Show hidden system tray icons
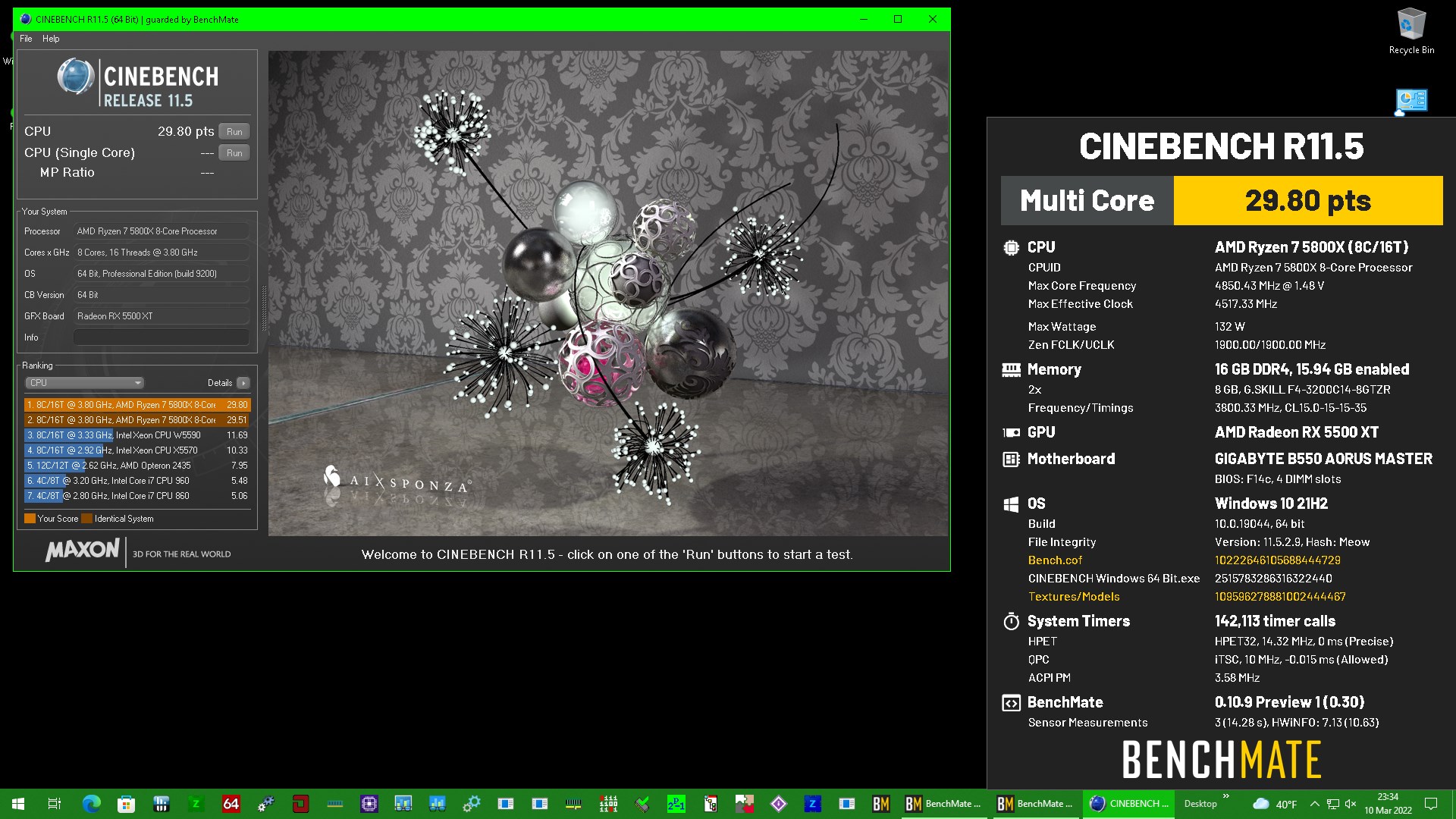Viewport: 1456px width, 819px height. point(1314,804)
